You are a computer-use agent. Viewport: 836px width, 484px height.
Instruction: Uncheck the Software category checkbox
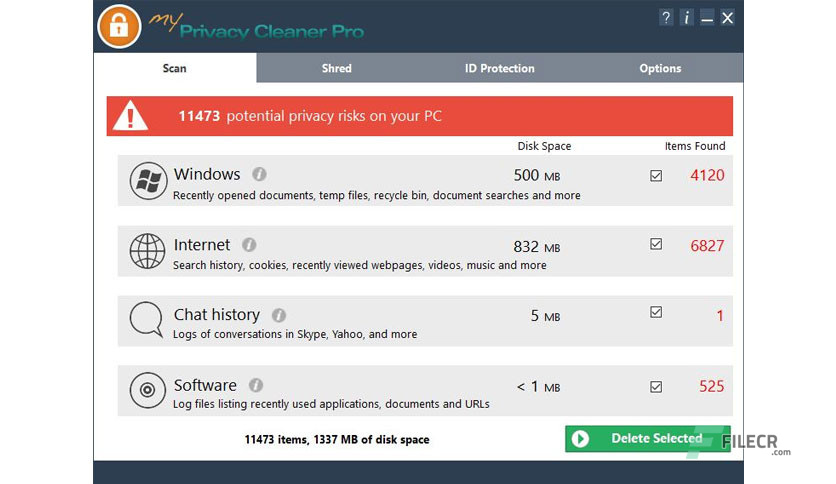656,386
